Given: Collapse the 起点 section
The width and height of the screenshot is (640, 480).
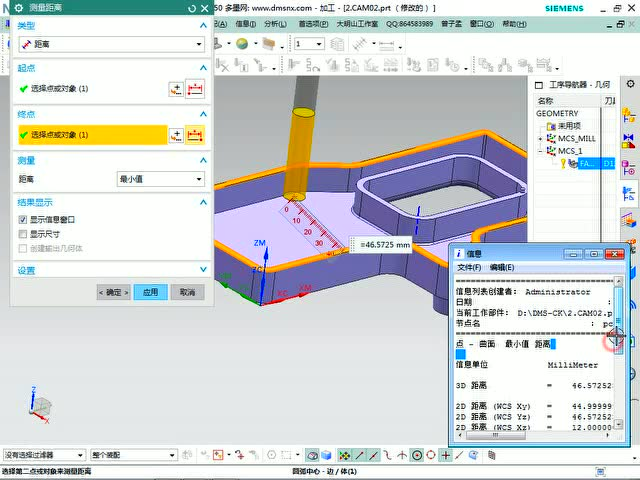Looking at the screenshot, I should tap(203, 68).
